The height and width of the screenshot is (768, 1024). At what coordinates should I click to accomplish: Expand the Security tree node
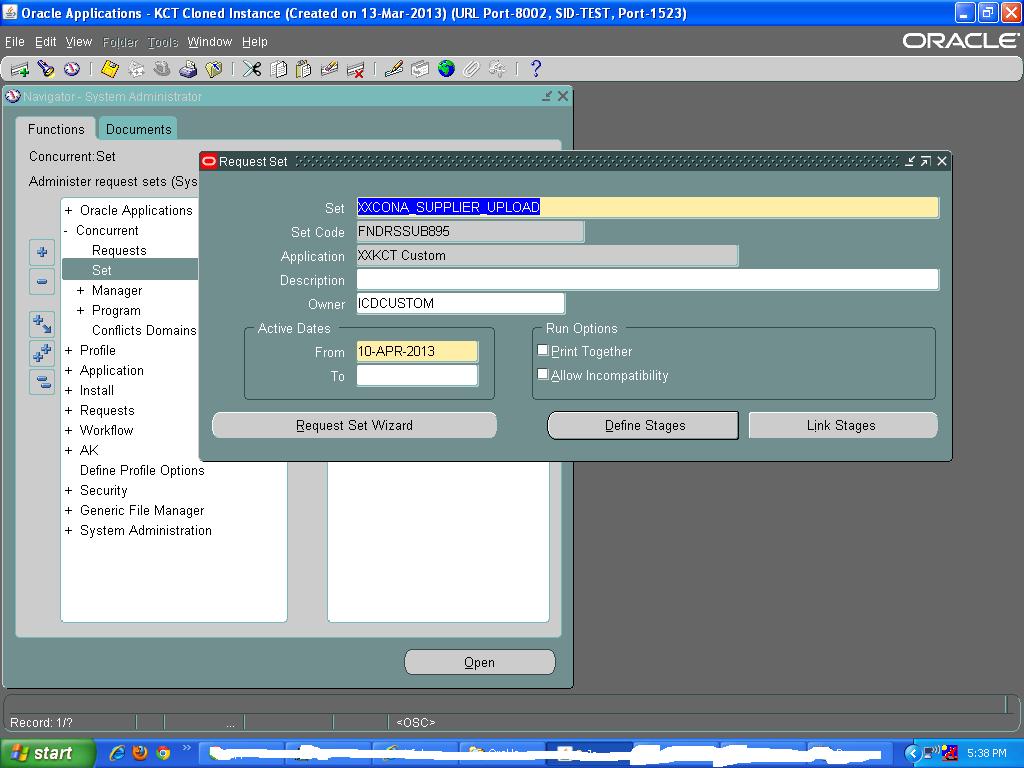point(69,490)
